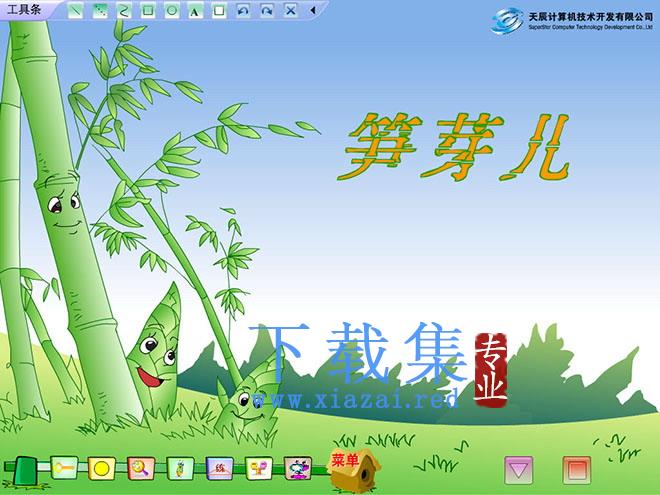This screenshot has height=495, width=660.
Task: Select the circle drawing tool
Action: [x=172, y=11]
